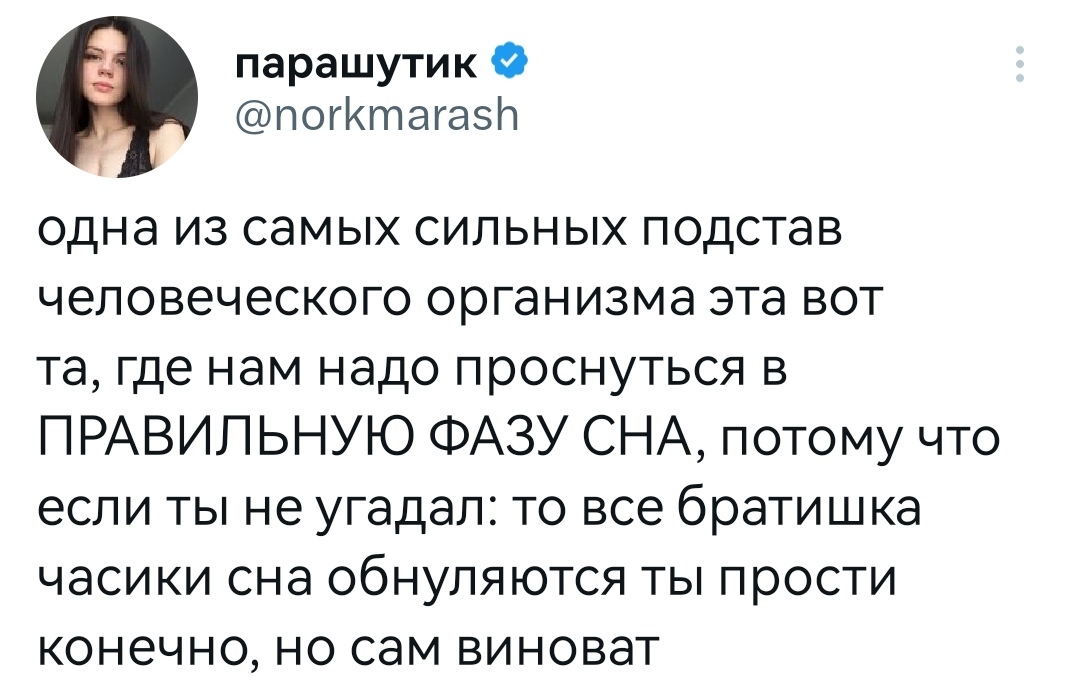
Task: Click the last line 'конечно, но сам виноват'
Action: pos(348,646)
